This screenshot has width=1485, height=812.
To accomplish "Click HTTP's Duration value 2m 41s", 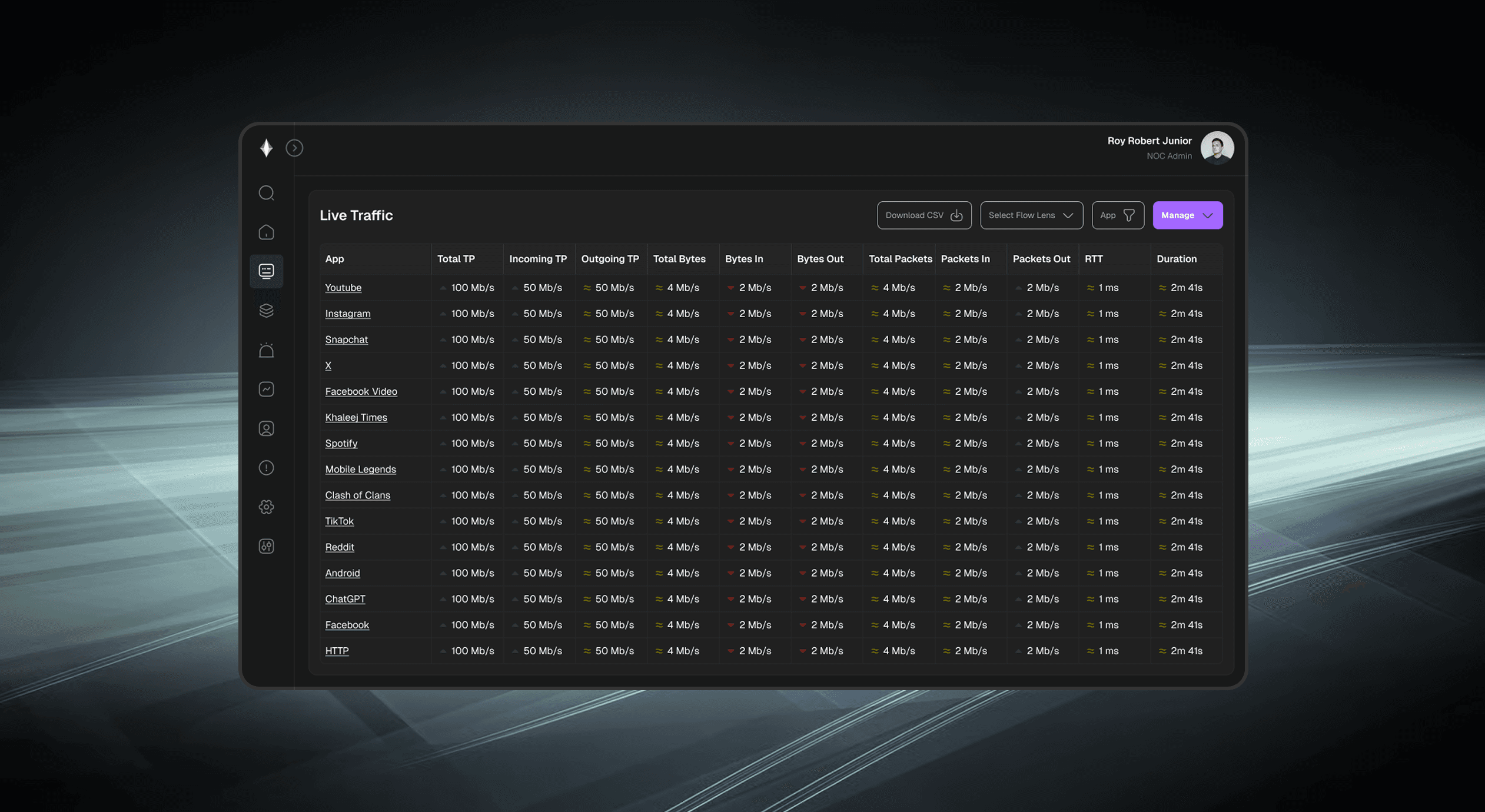I will coord(1187,650).
